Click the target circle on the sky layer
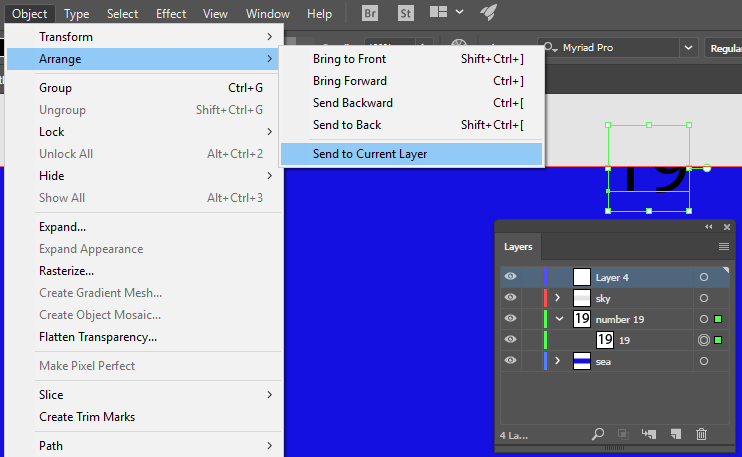This screenshot has width=742, height=457. point(703,298)
